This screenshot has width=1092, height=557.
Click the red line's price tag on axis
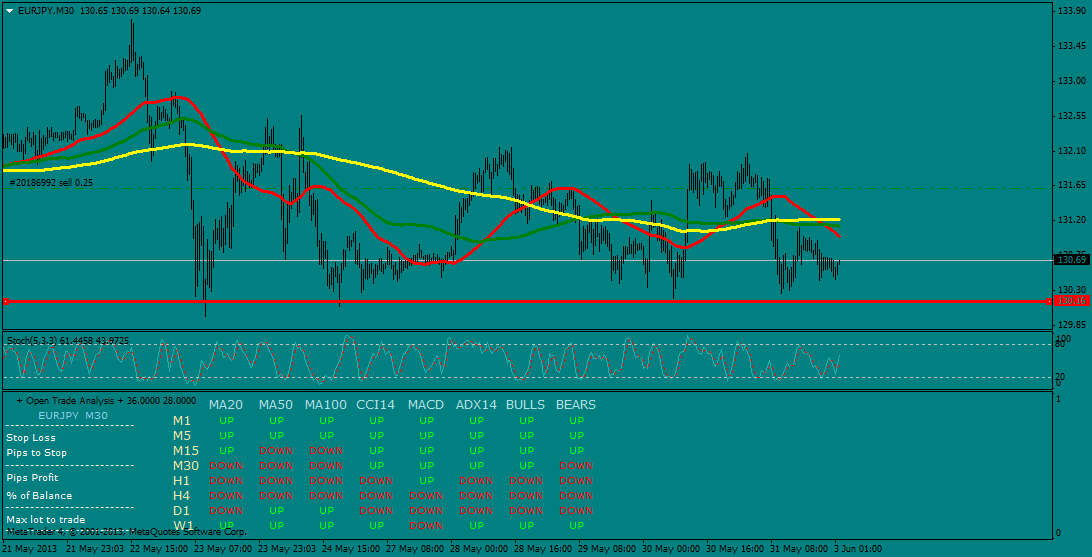click(x=1071, y=300)
